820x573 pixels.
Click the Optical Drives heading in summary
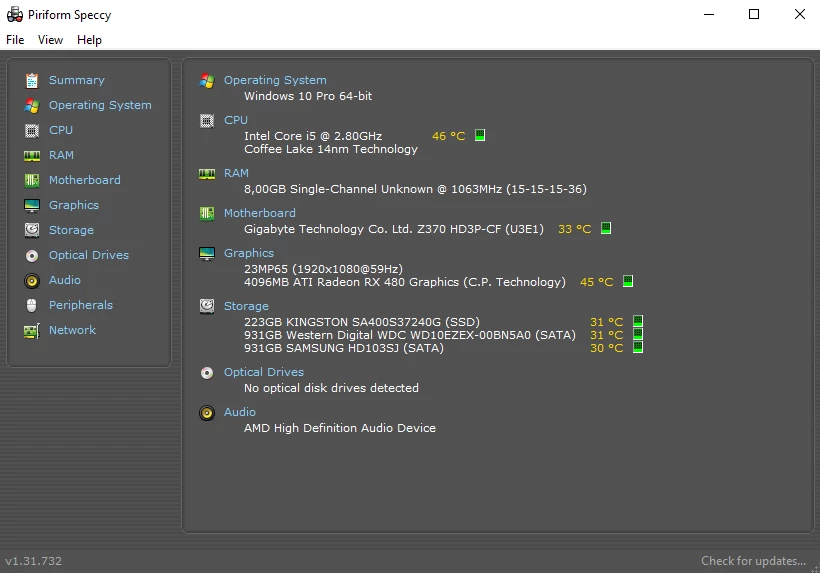264,372
